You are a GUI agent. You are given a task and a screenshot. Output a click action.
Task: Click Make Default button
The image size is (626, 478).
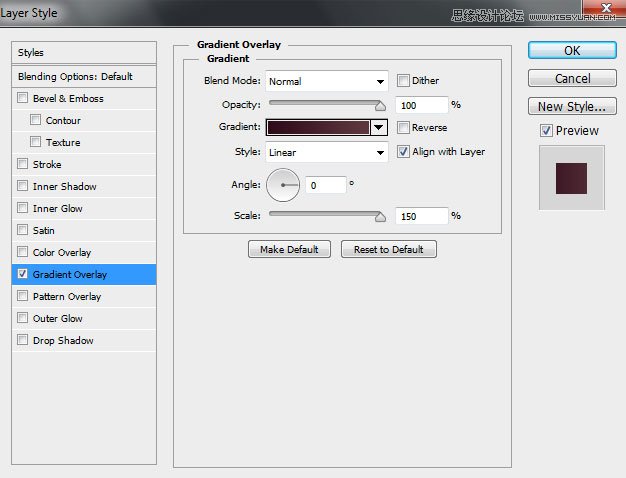coord(289,249)
